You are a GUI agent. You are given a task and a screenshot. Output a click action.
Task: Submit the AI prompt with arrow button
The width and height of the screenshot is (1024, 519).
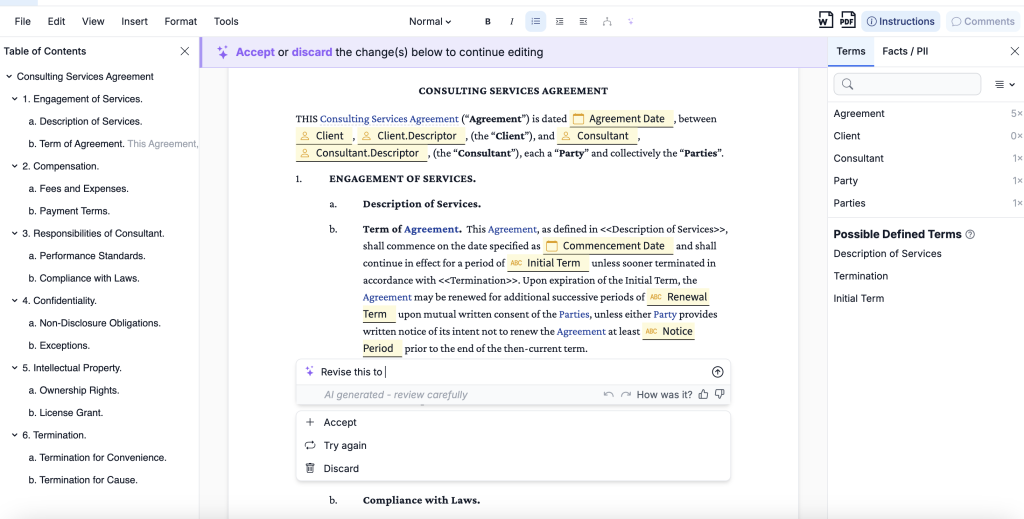(x=717, y=372)
